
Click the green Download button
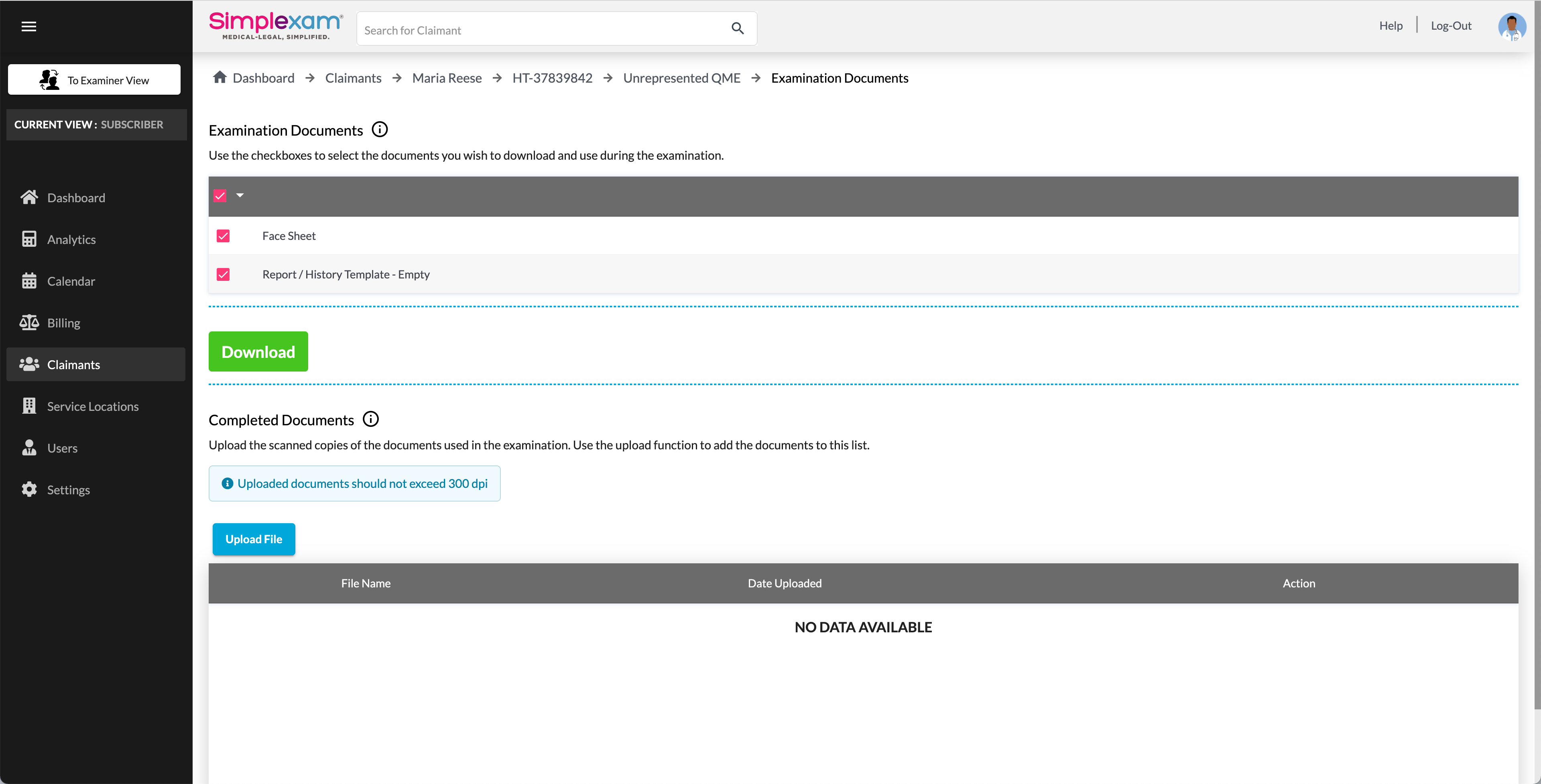point(258,351)
